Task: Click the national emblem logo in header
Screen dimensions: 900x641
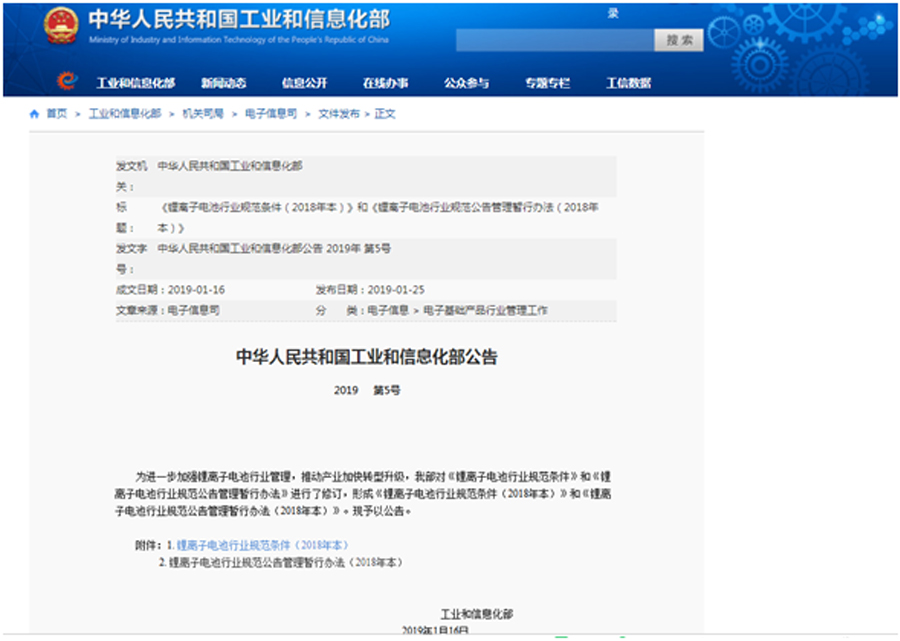Action: 60,26
